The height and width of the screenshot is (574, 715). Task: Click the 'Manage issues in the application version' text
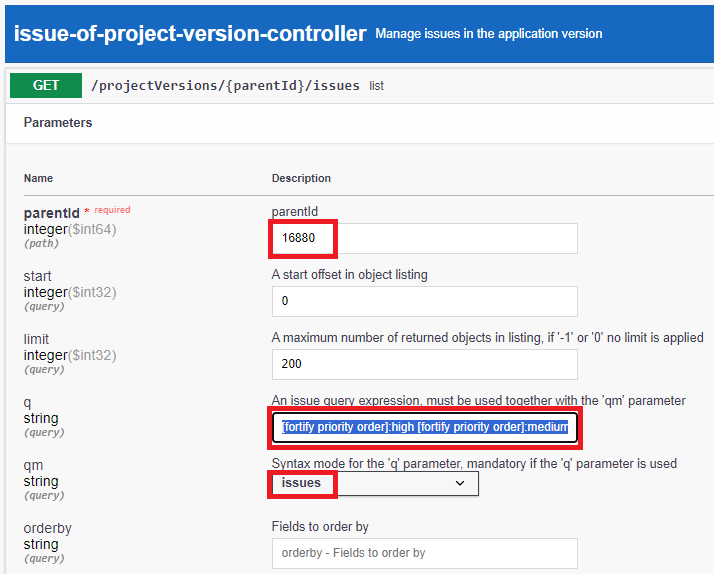tap(489, 34)
